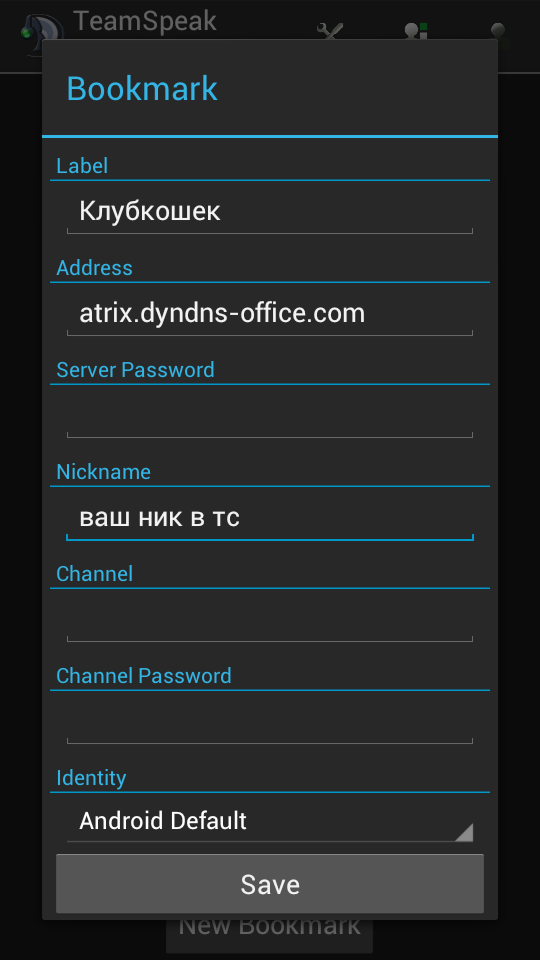Tap the Bookmark dialog title

tap(142, 89)
